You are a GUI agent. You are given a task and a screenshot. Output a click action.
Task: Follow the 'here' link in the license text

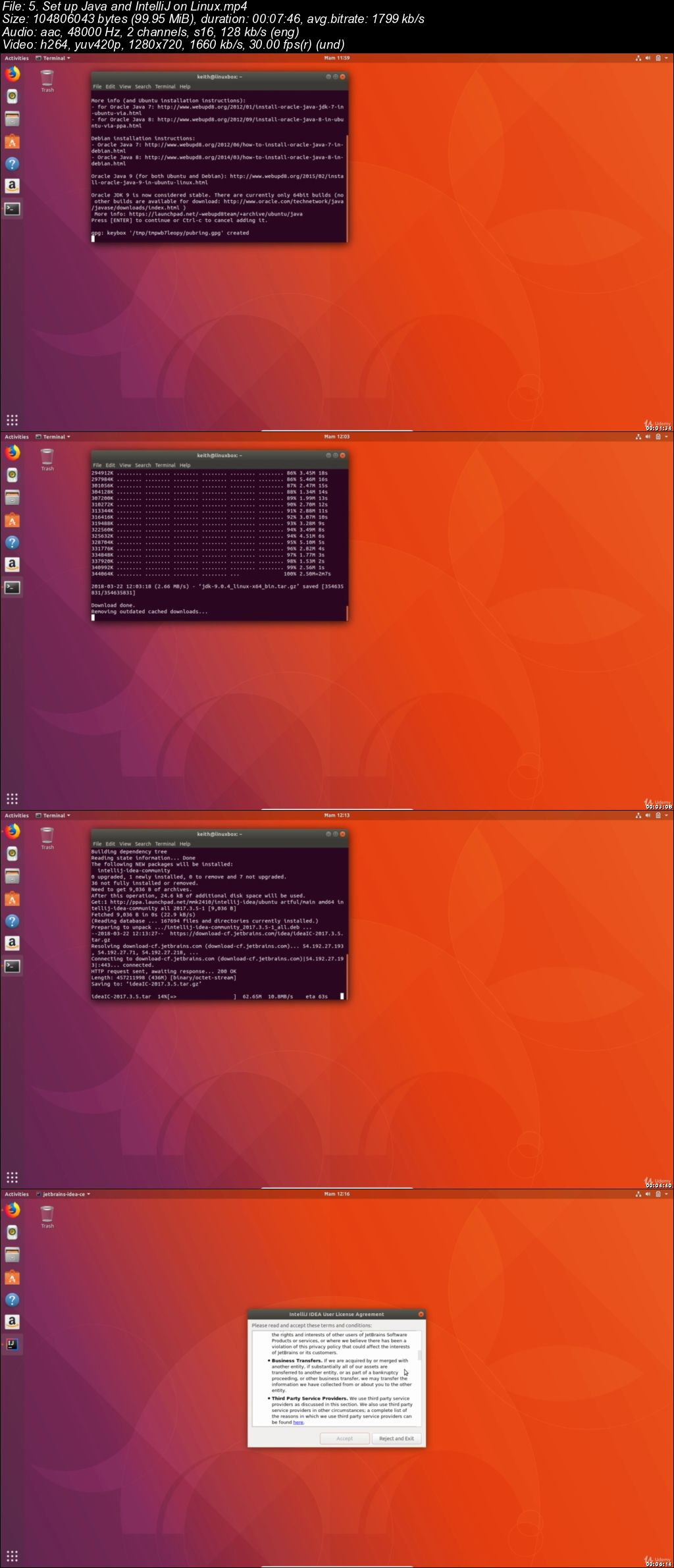298,1422
